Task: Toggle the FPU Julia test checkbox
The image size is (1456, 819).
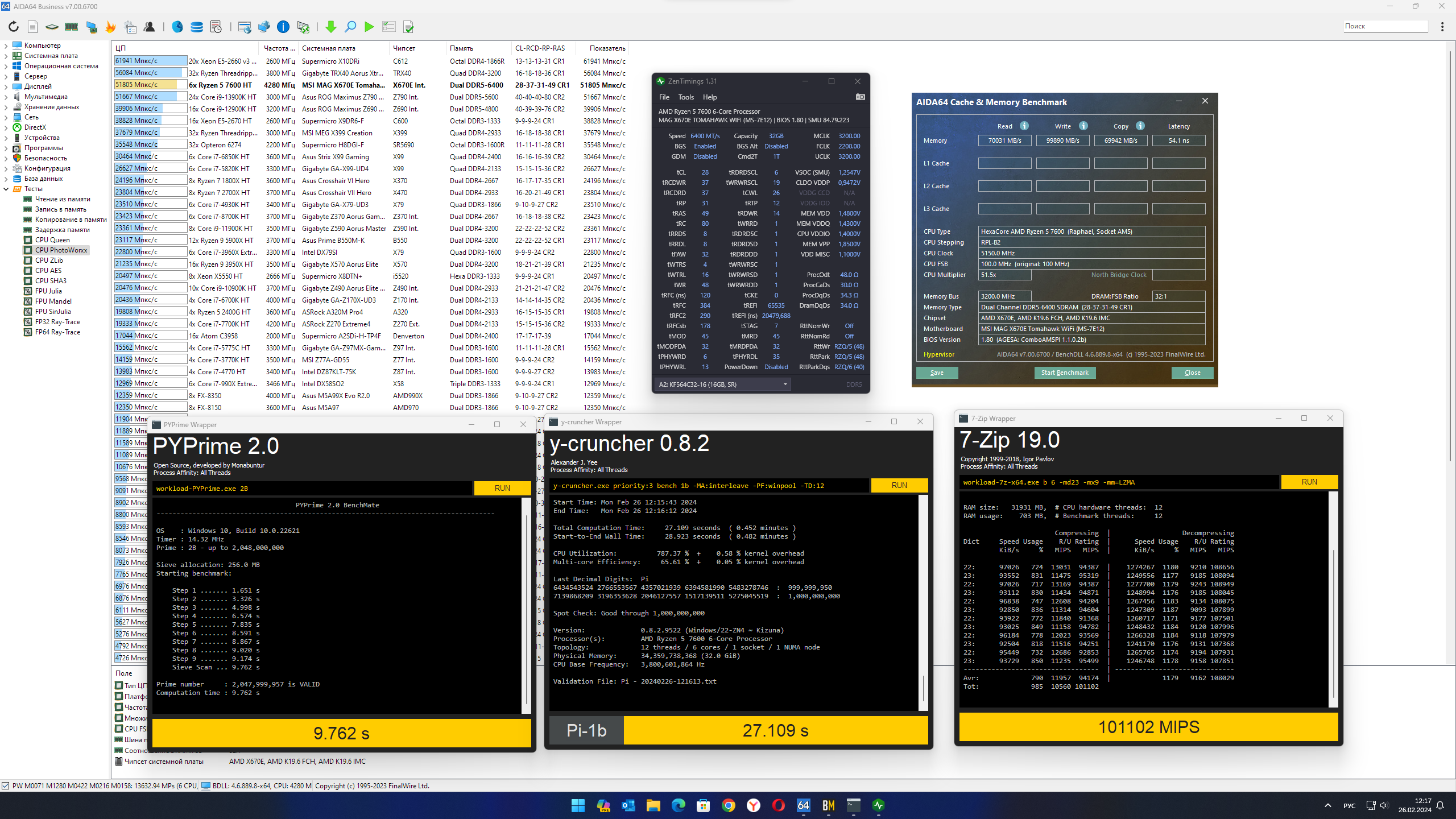Action: [28, 291]
